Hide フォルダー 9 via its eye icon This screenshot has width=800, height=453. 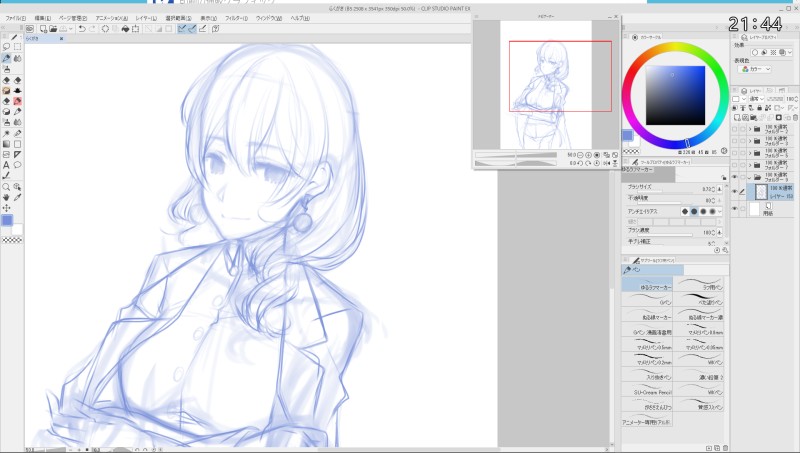(x=735, y=177)
